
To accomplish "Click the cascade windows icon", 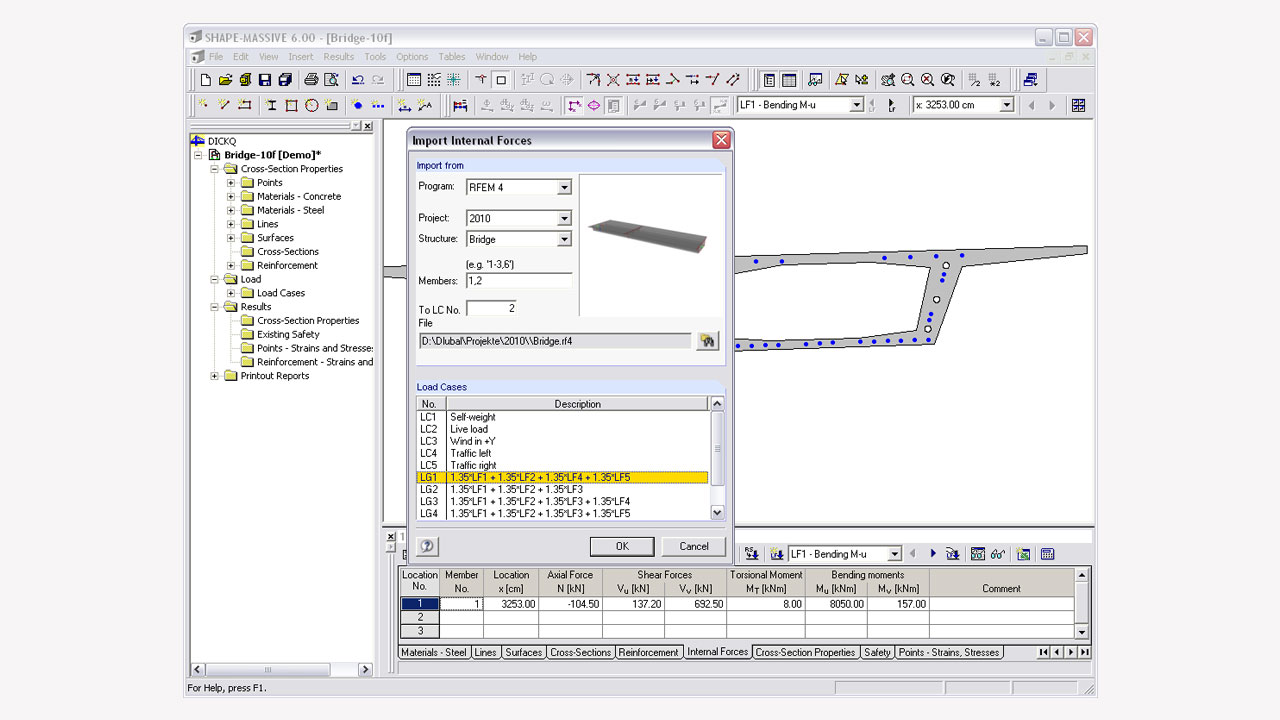I will (x=1030, y=80).
